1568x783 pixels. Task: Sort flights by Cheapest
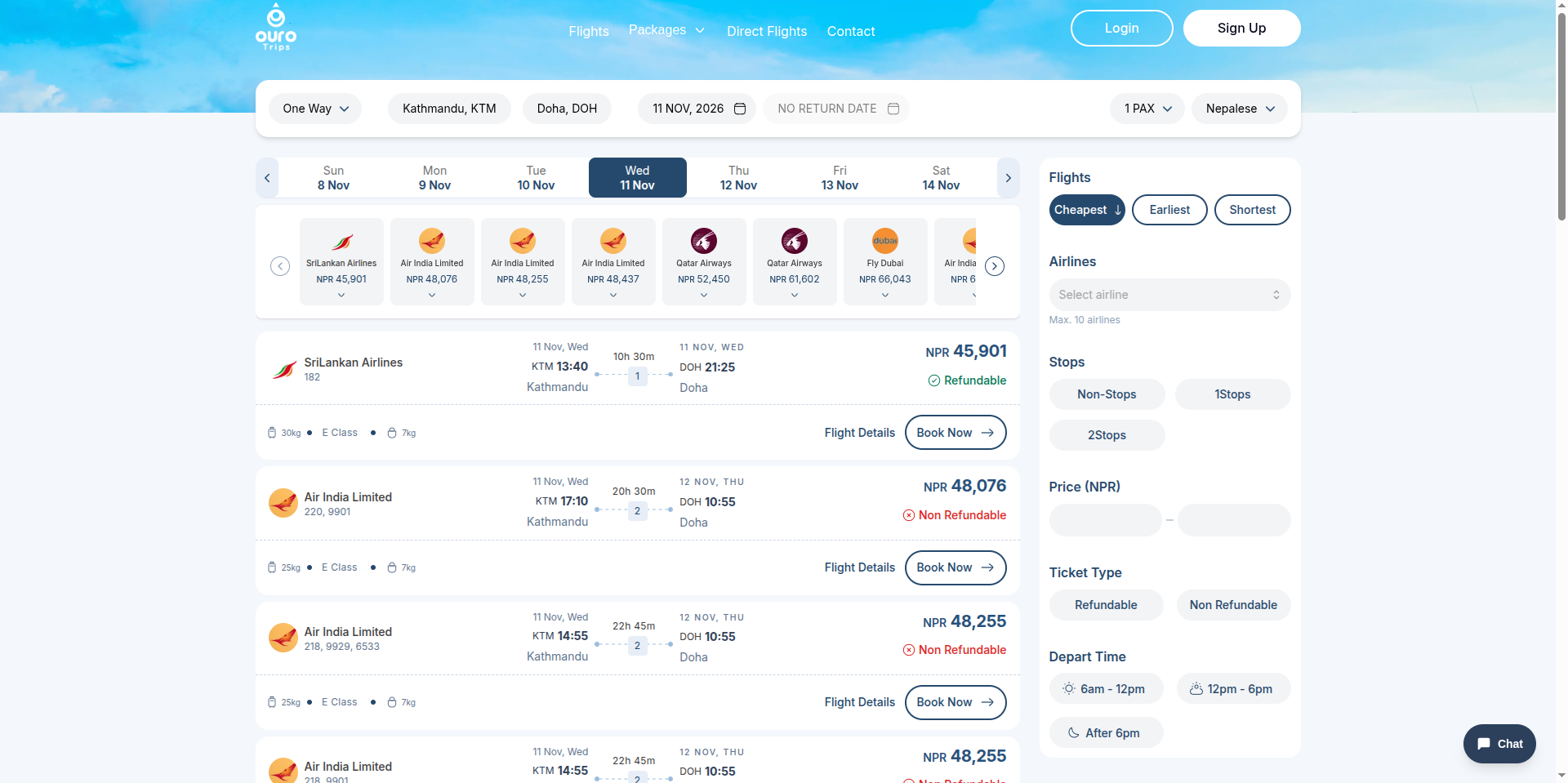click(1087, 210)
